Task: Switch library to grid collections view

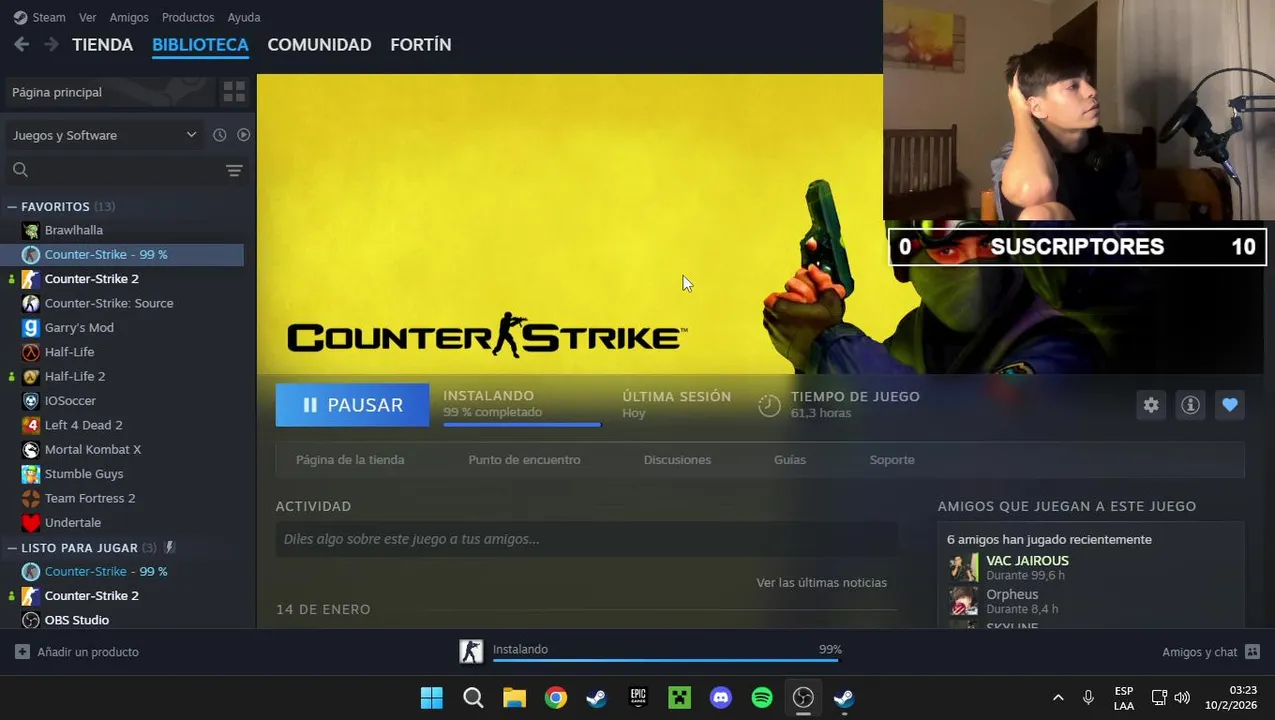Action: pos(234,92)
